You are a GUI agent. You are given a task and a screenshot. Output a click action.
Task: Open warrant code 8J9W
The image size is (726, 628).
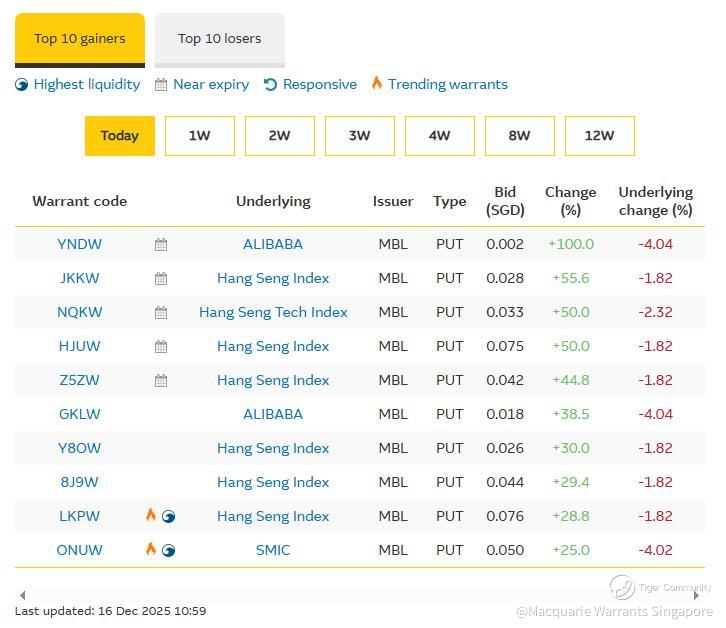[80, 482]
